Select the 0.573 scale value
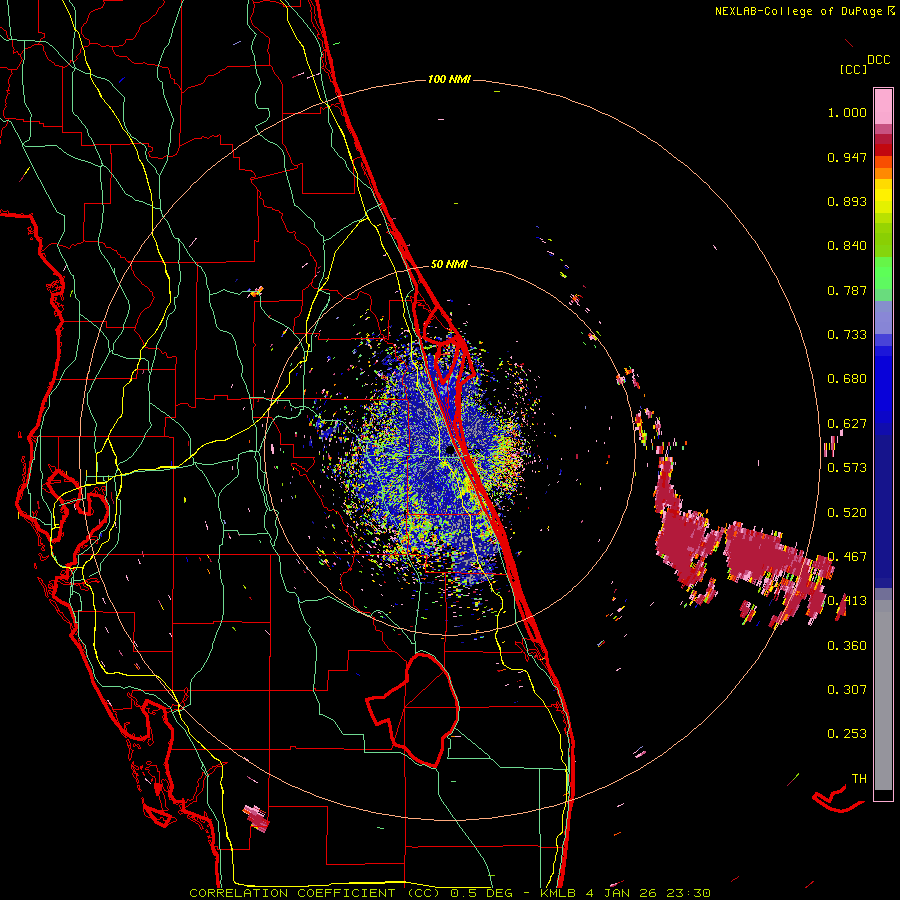 click(847, 468)
